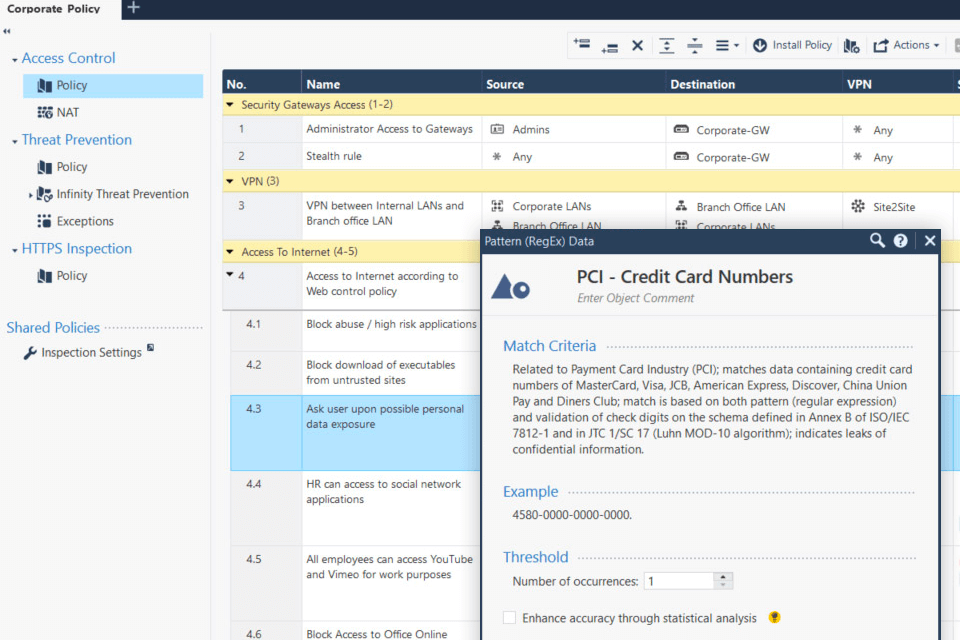This screenshot has height=640, width=960.
Task: Open a new tab with the plus icon
Action: (133, 8)
